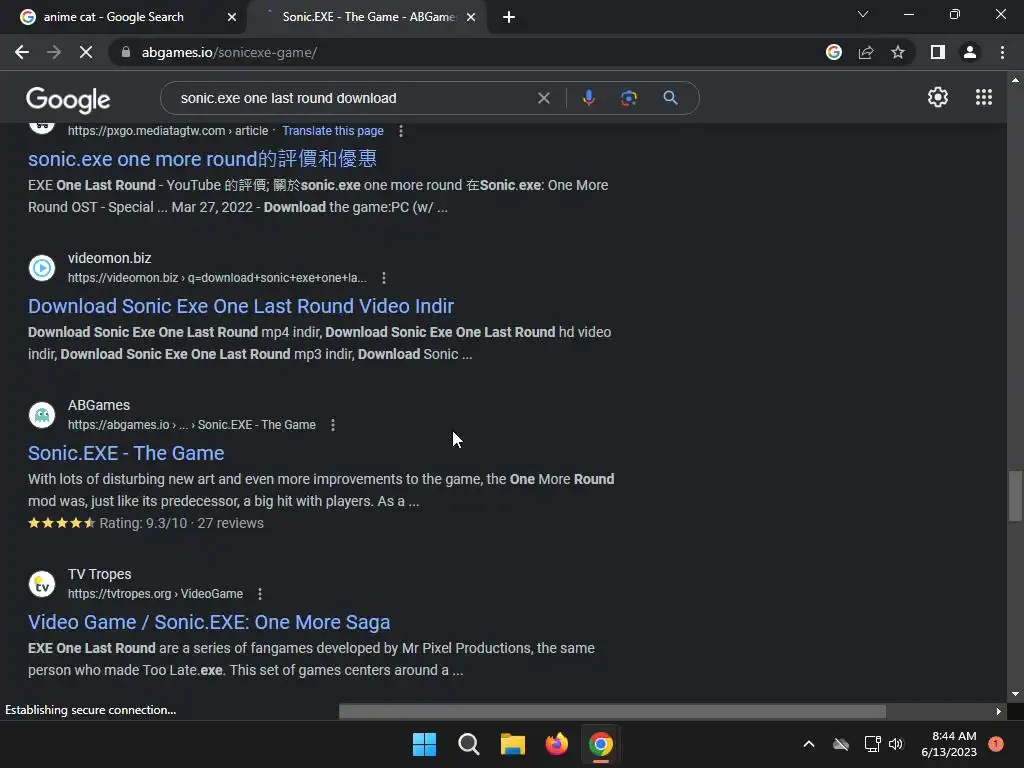The width and height of the screenshot is (1024, 768).
Task: Select the Sonic.EXE - The Game tab
Action: [369, 17]
